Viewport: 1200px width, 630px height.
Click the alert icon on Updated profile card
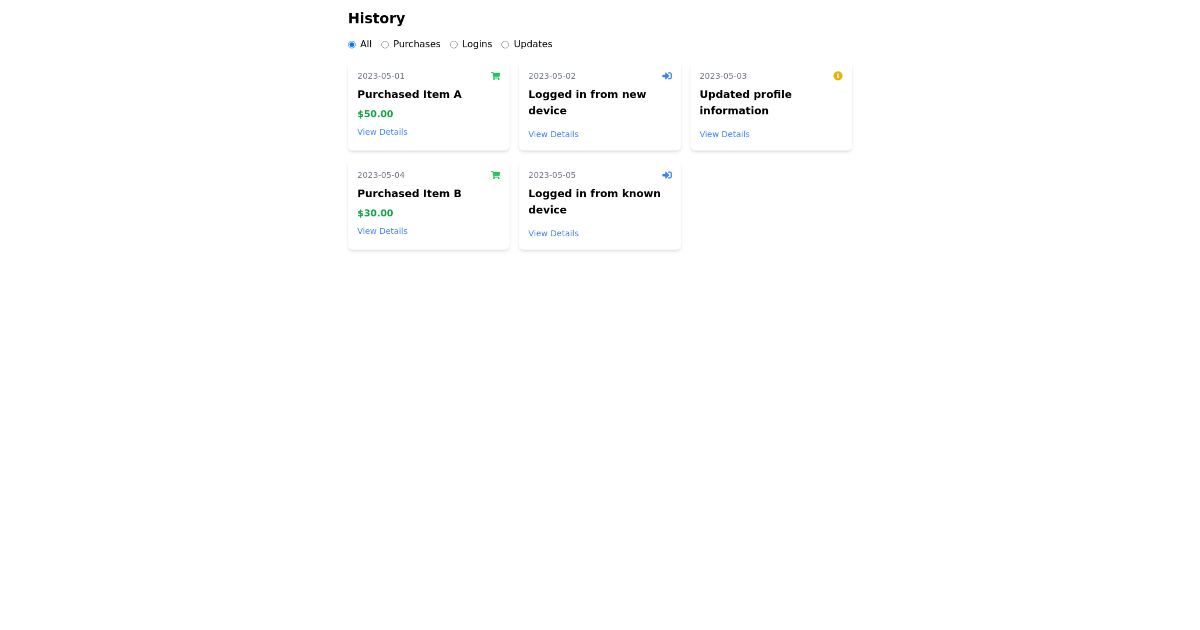(838, 76)
